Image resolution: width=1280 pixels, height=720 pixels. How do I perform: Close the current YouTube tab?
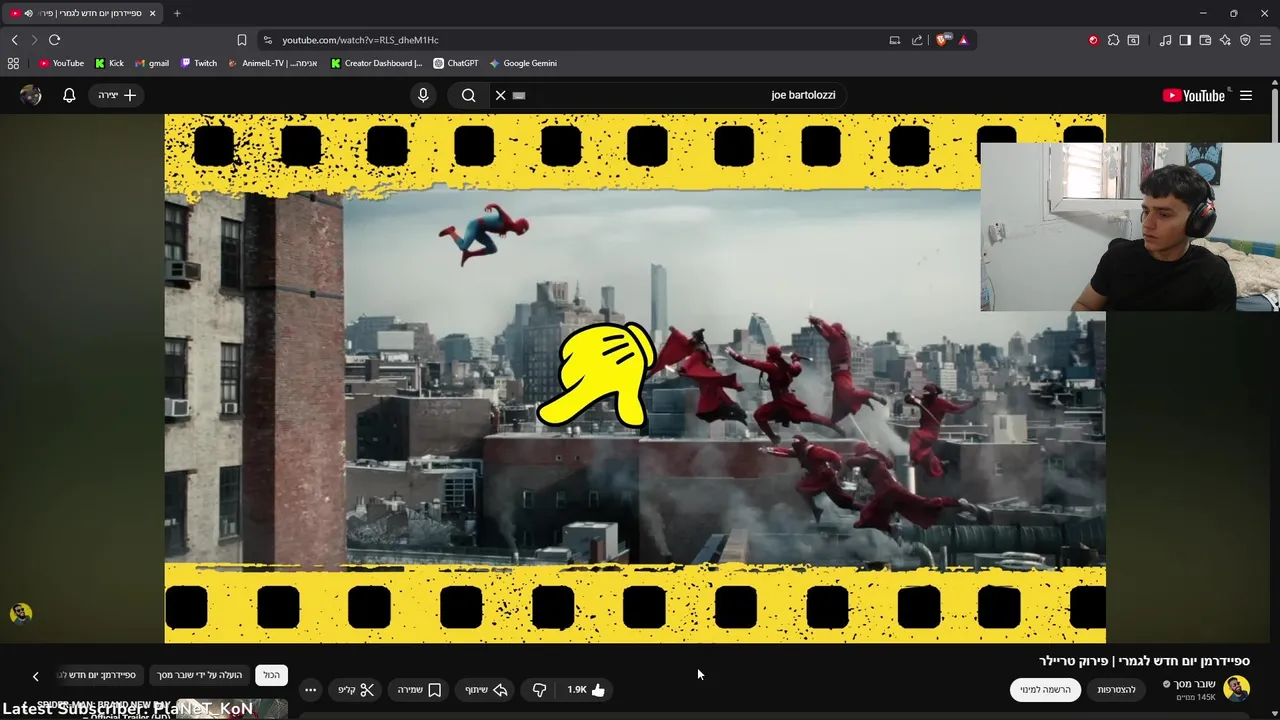pos(152,13)
